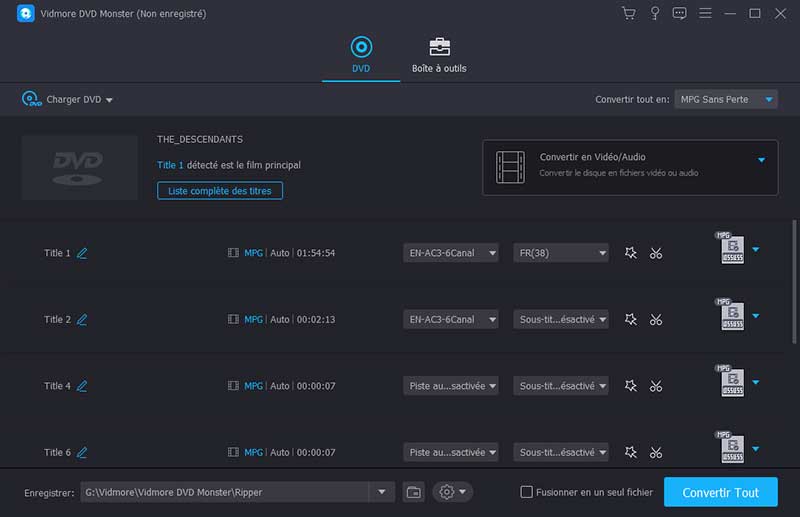Select the DVD tab
This screenshot has height=517, width=800.
point(361,55)
